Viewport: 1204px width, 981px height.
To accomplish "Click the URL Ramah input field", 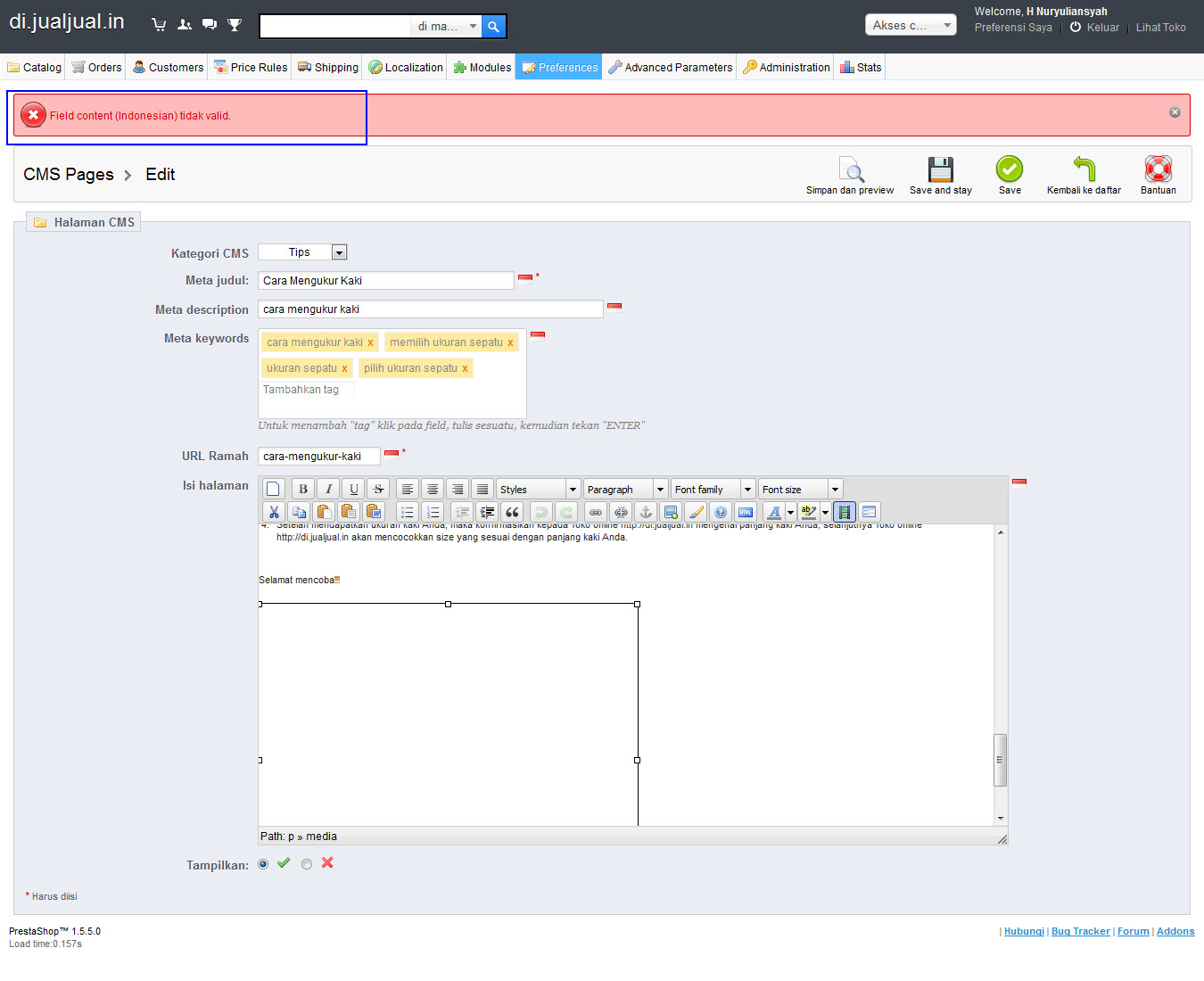I will tap(319, 456).
